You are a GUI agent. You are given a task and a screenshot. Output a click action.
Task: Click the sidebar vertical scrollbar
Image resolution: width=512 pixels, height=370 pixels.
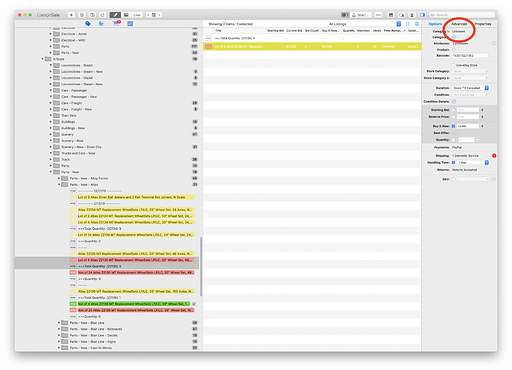coord(201,266)
